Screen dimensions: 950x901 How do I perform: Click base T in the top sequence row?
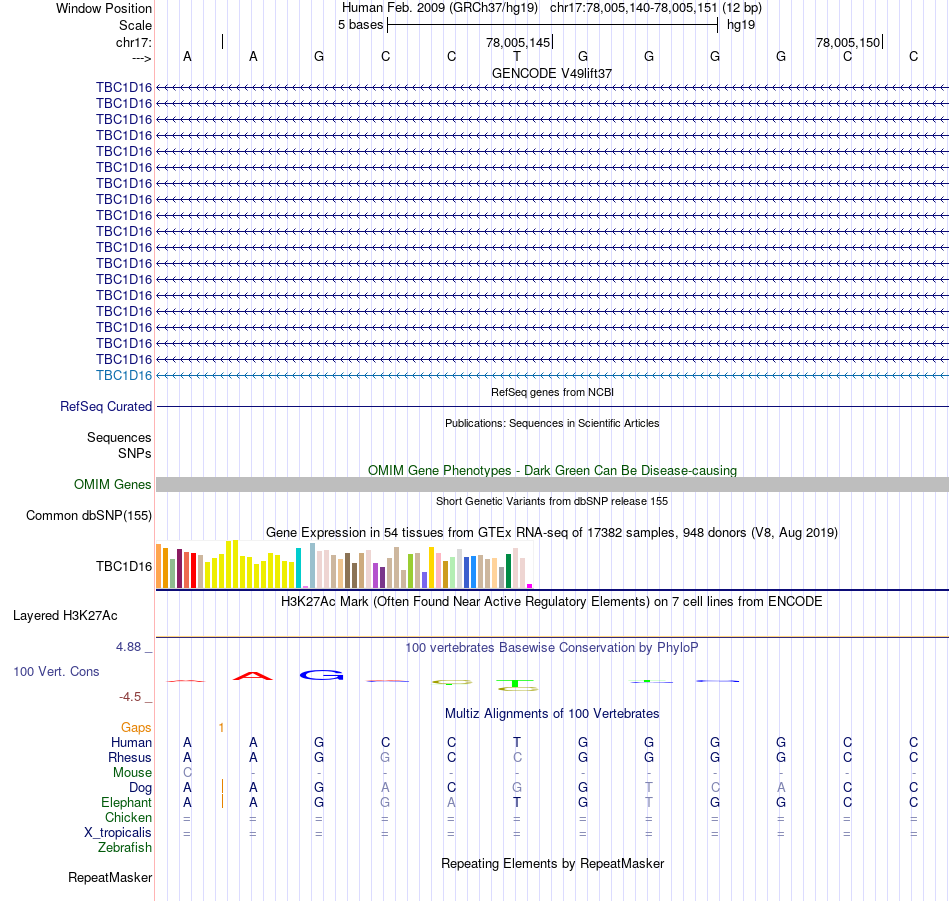pos(517,56)
